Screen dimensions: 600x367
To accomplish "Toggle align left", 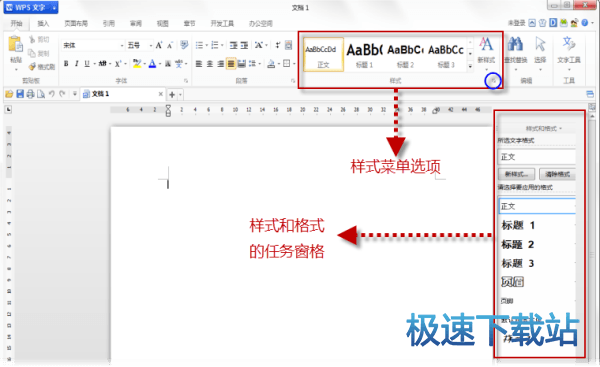I will (x=199, y=64).
